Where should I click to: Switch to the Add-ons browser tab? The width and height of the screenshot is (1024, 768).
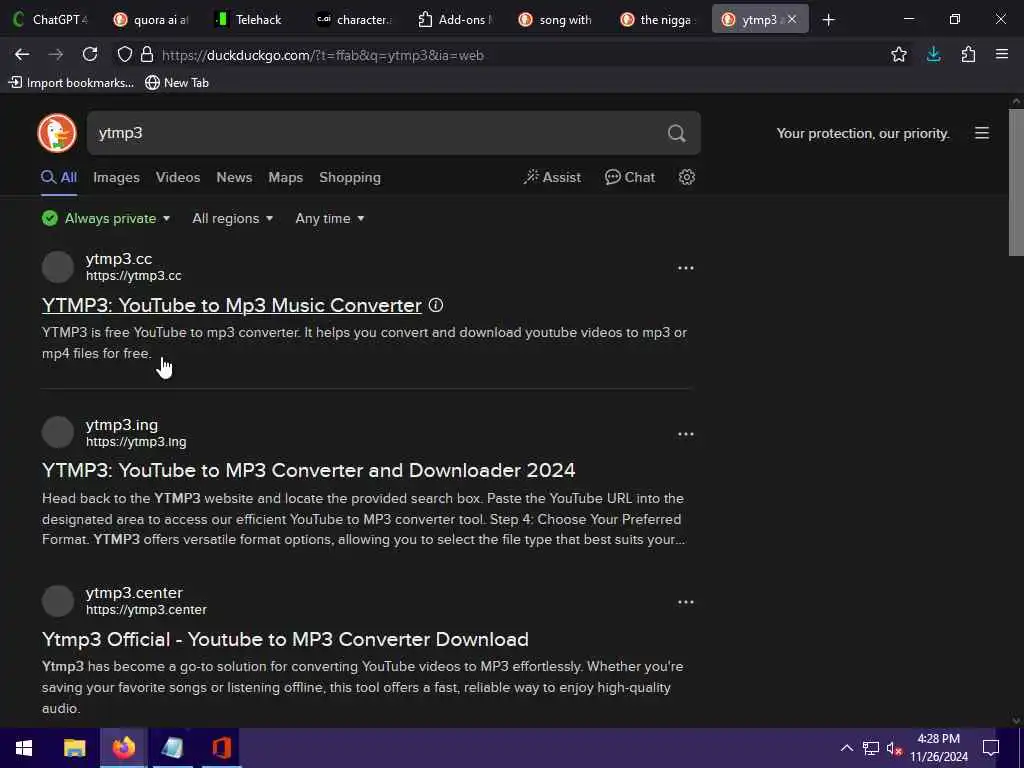pos(457,20)
